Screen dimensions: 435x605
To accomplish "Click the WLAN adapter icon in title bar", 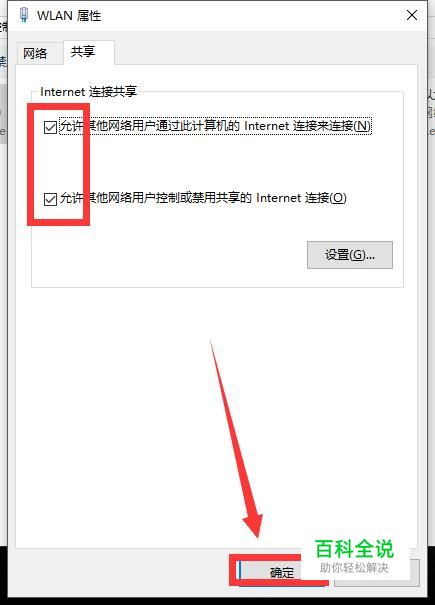I will pos(24,15).
